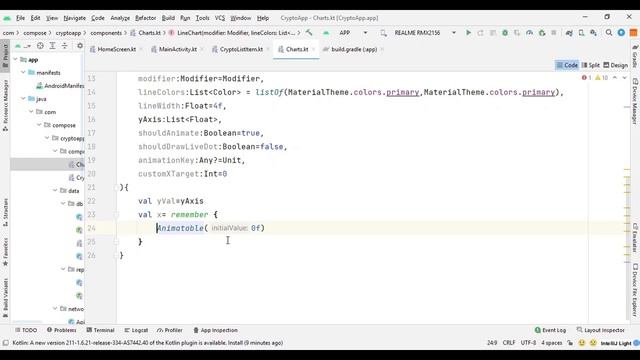The width and height of the screenshot is (640, 360).
Task: Open the Navigate menu
Action: (x=74, y=18)
